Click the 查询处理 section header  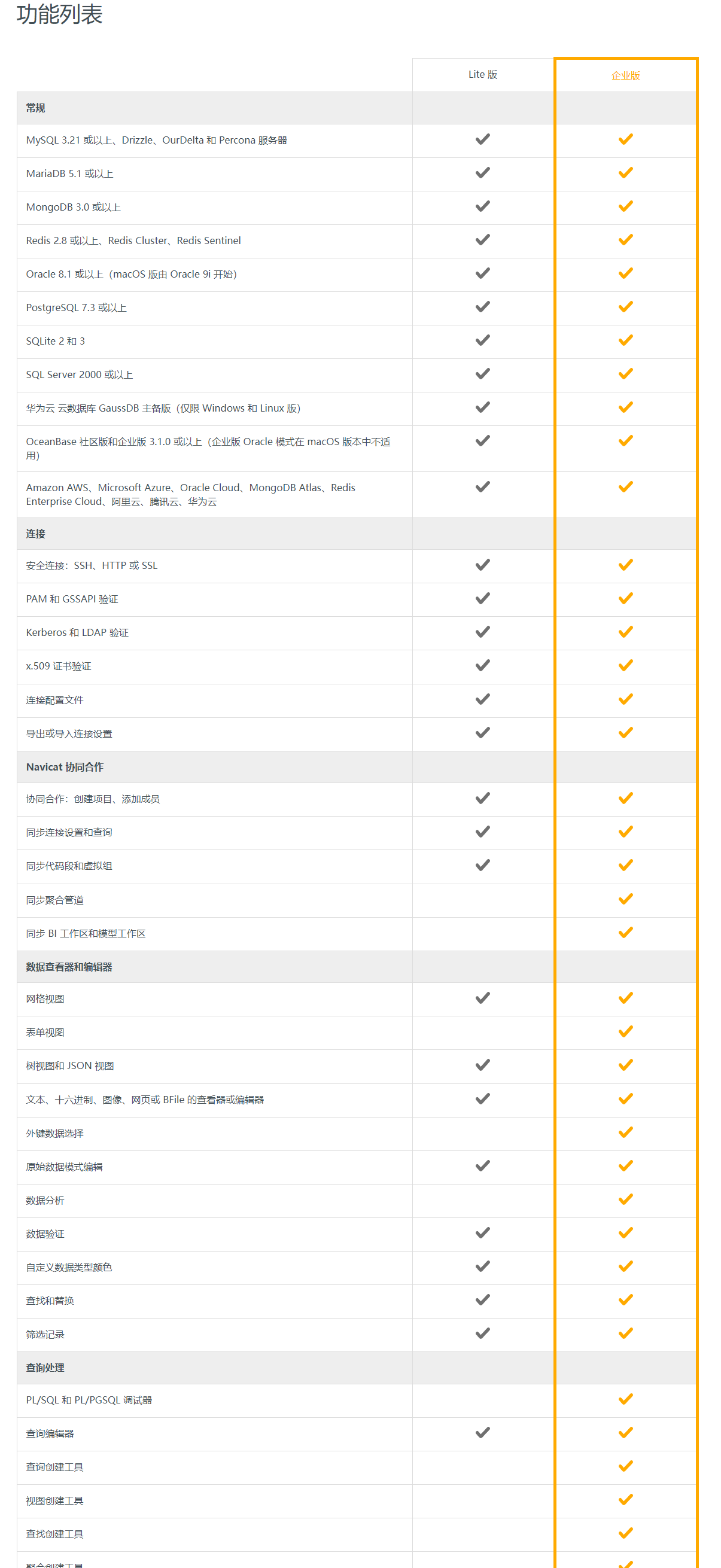pyautogui.click(x=45, y=1368)
